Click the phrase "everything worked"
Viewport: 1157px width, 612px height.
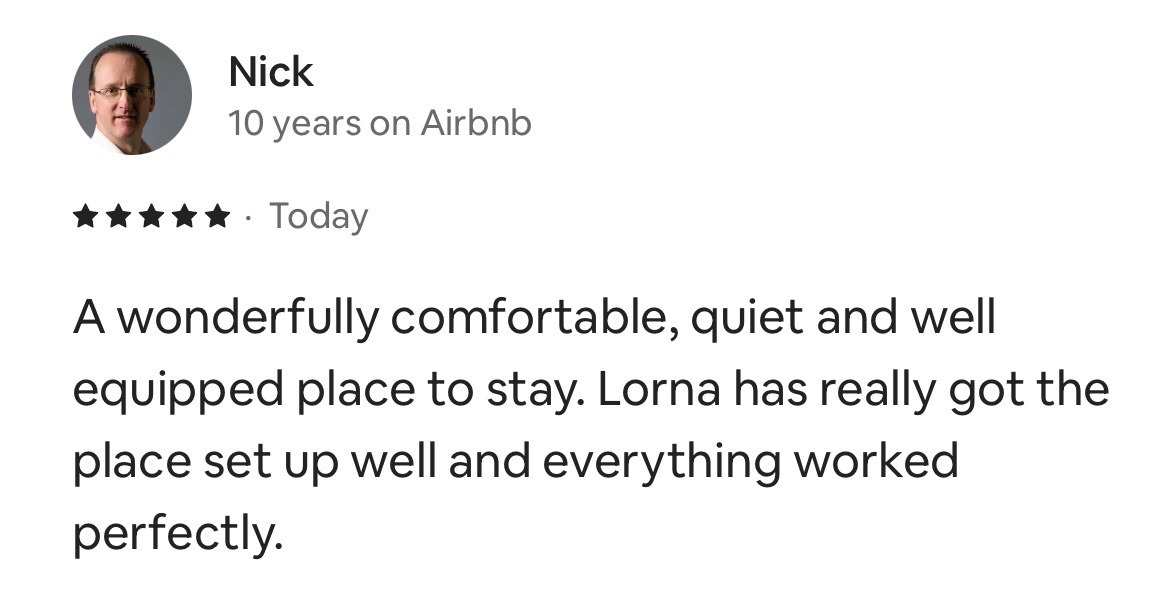[x=750, y=463]
